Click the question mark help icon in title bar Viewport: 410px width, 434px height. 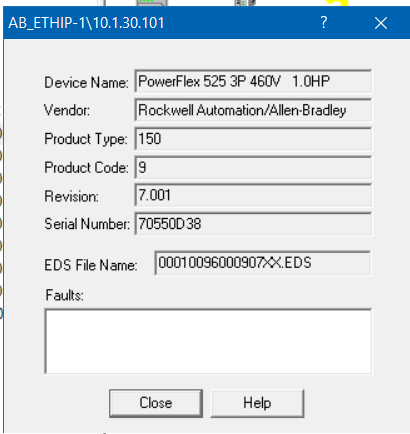pos(324,23)
